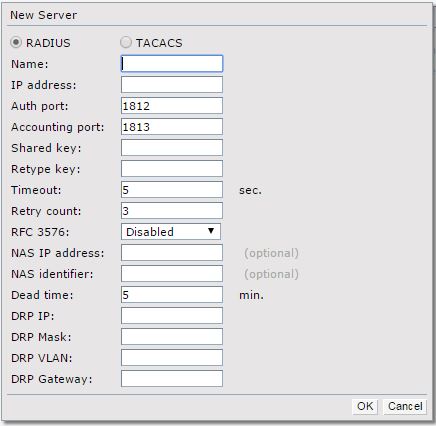The width and height of the screenshot is (436, 426).
Task: Click the Dead time minutes field
Action: tap(172, 295)
